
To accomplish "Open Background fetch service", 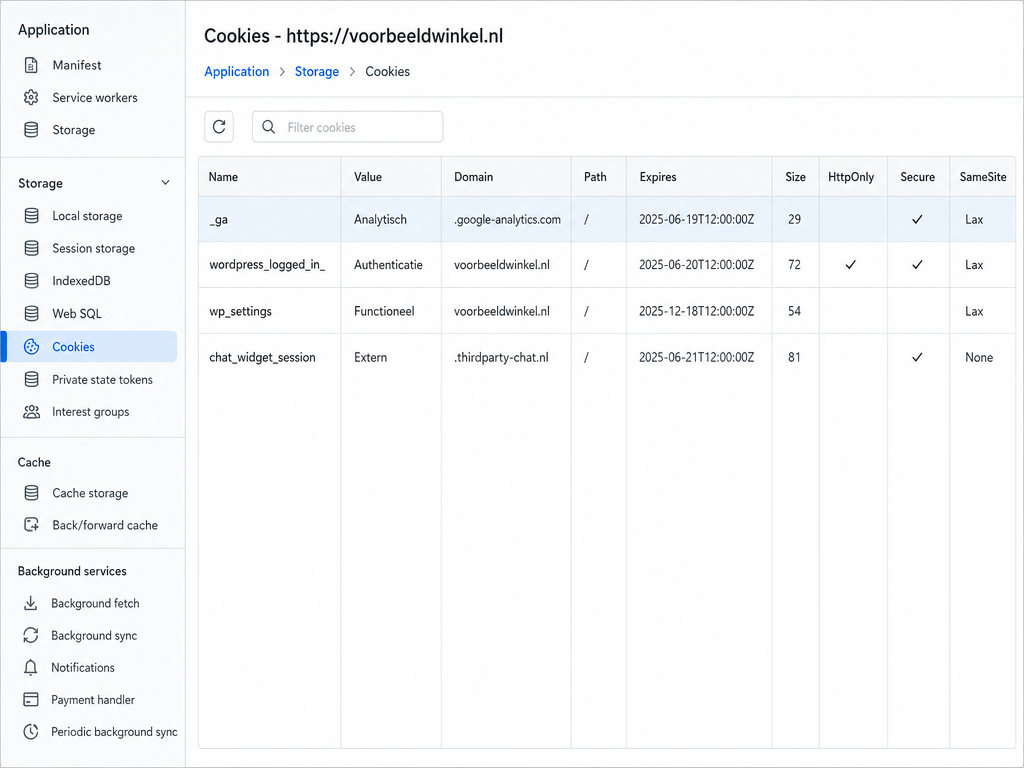I will pos(95,603).
